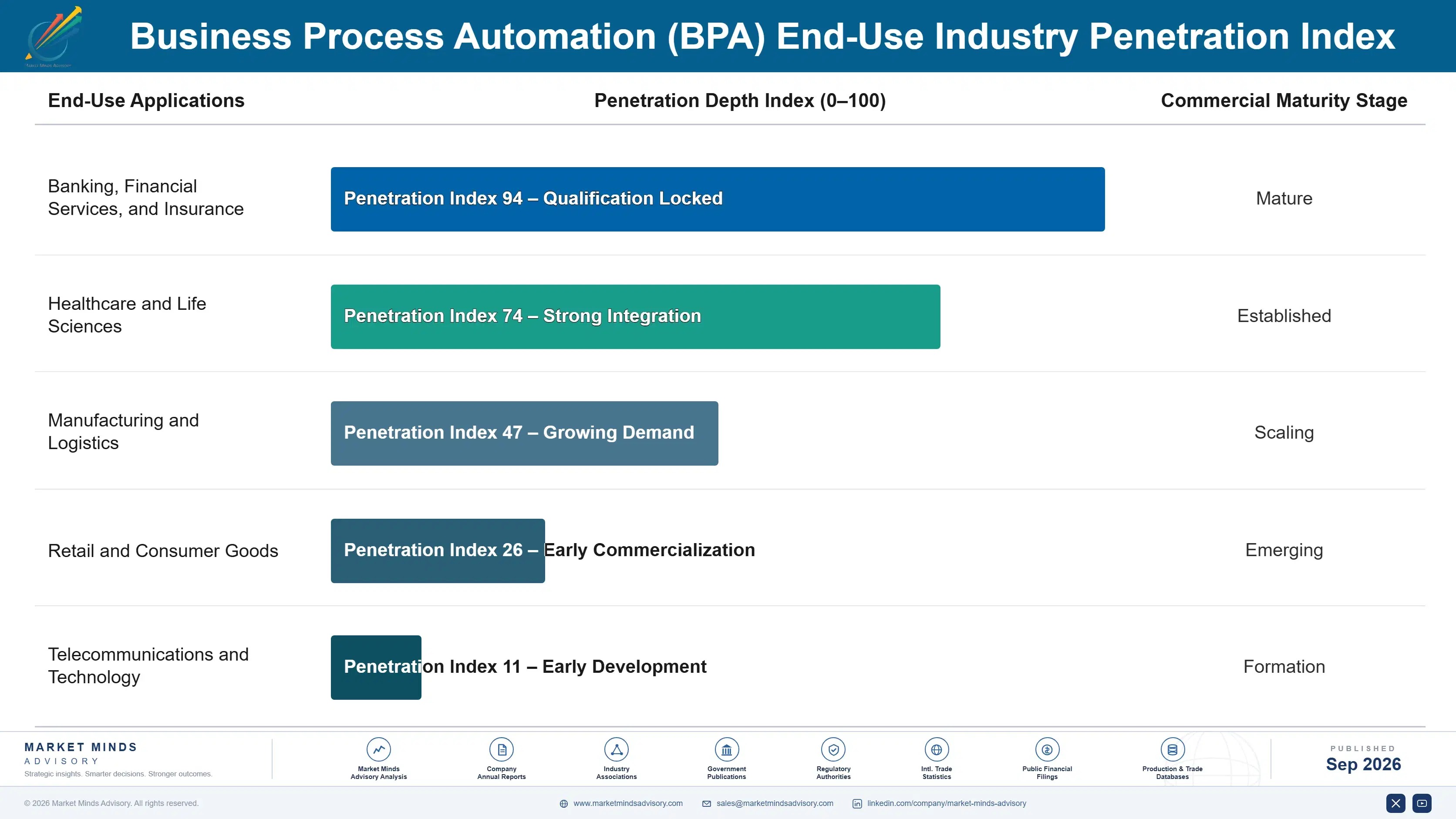Click the Regulatory Authorities shield icon
This screenshot has width=1456, height=819.
coord(833,749)
